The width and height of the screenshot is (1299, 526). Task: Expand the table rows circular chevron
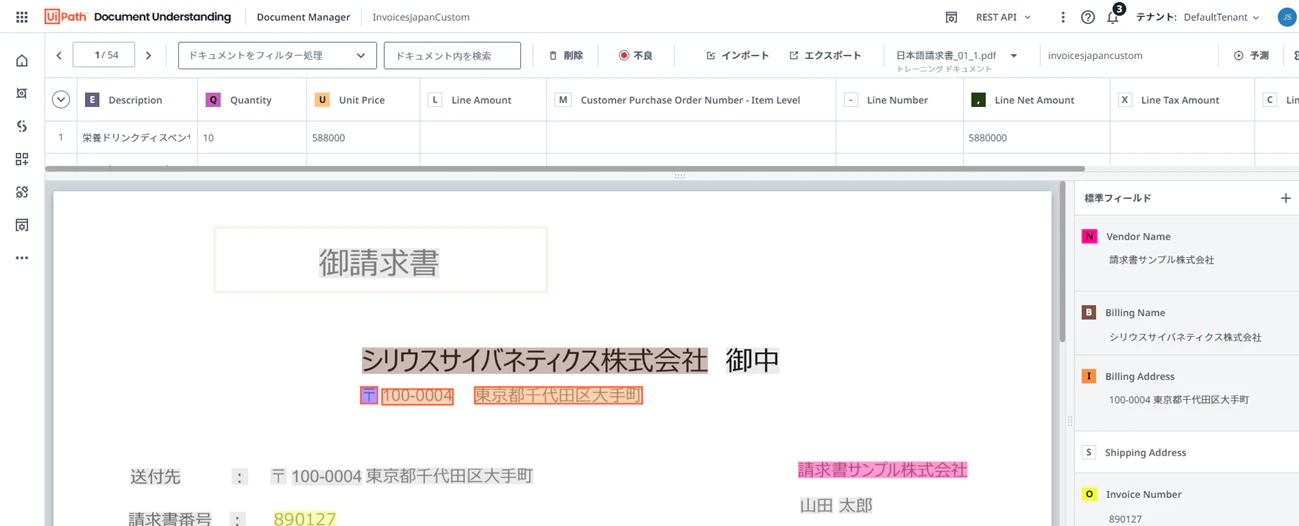tap(61, 100)
